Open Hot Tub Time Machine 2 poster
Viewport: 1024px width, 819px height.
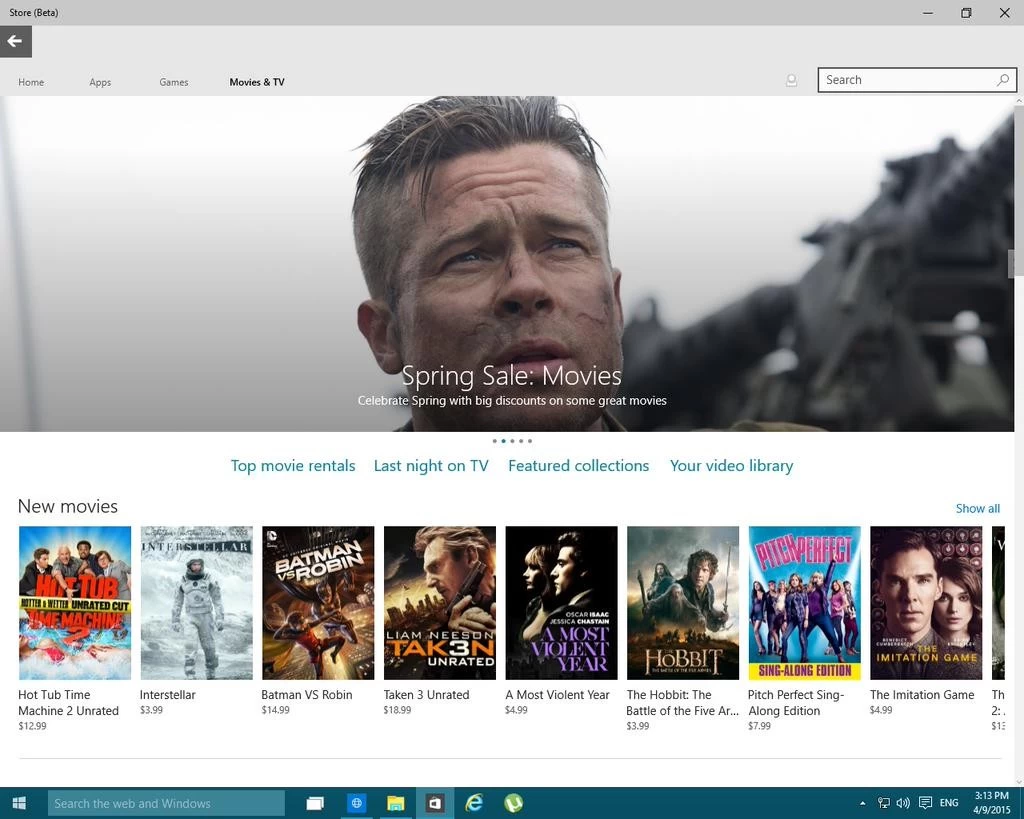pyautogui.click(x=75, y=603)
